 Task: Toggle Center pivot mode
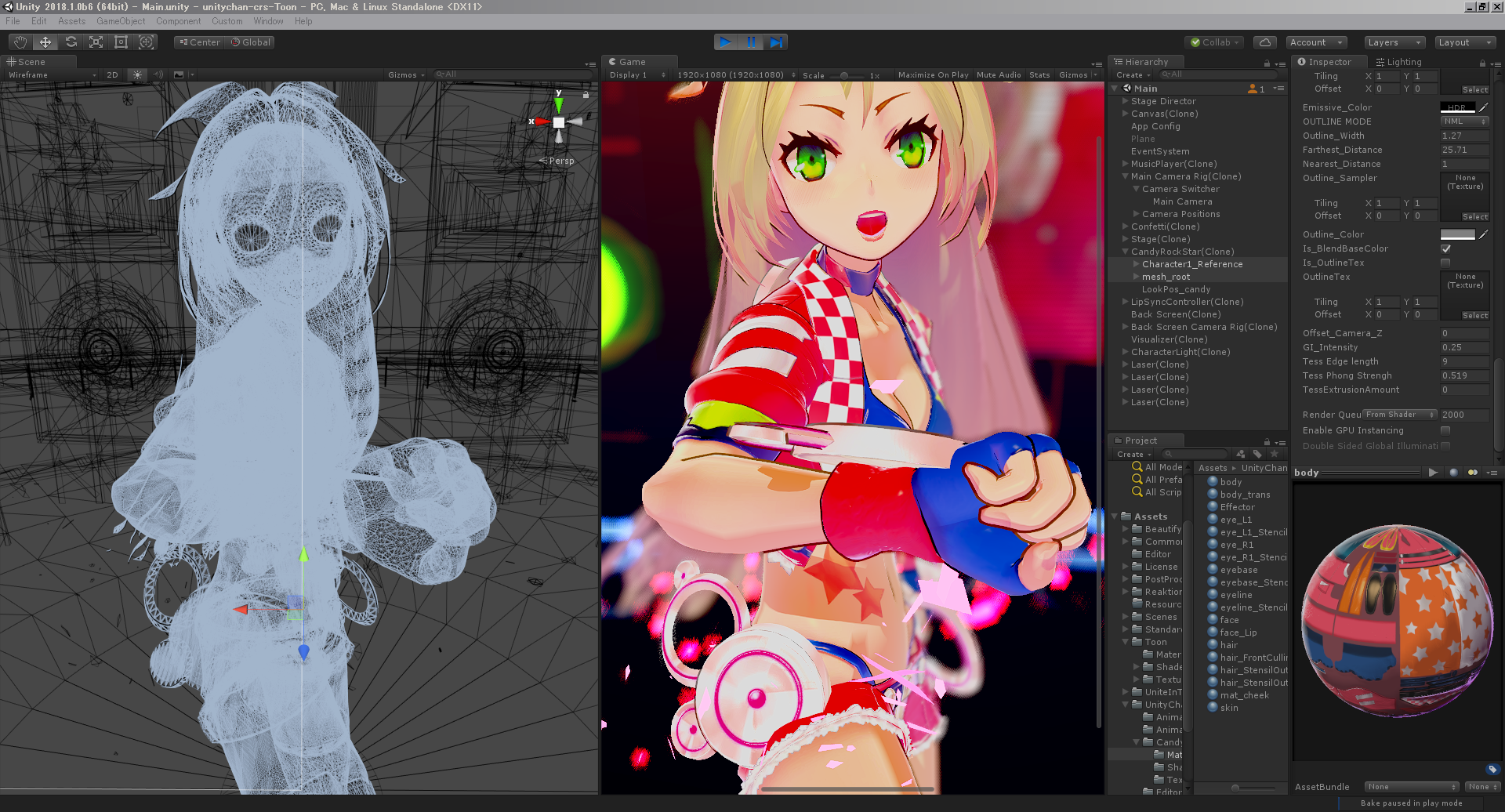click(x=199, y=42)
